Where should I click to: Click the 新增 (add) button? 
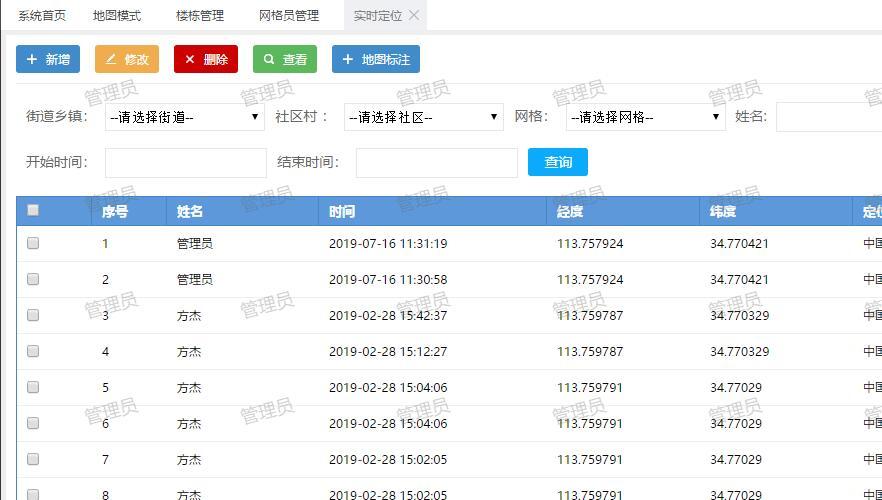[x=48, y=59]
